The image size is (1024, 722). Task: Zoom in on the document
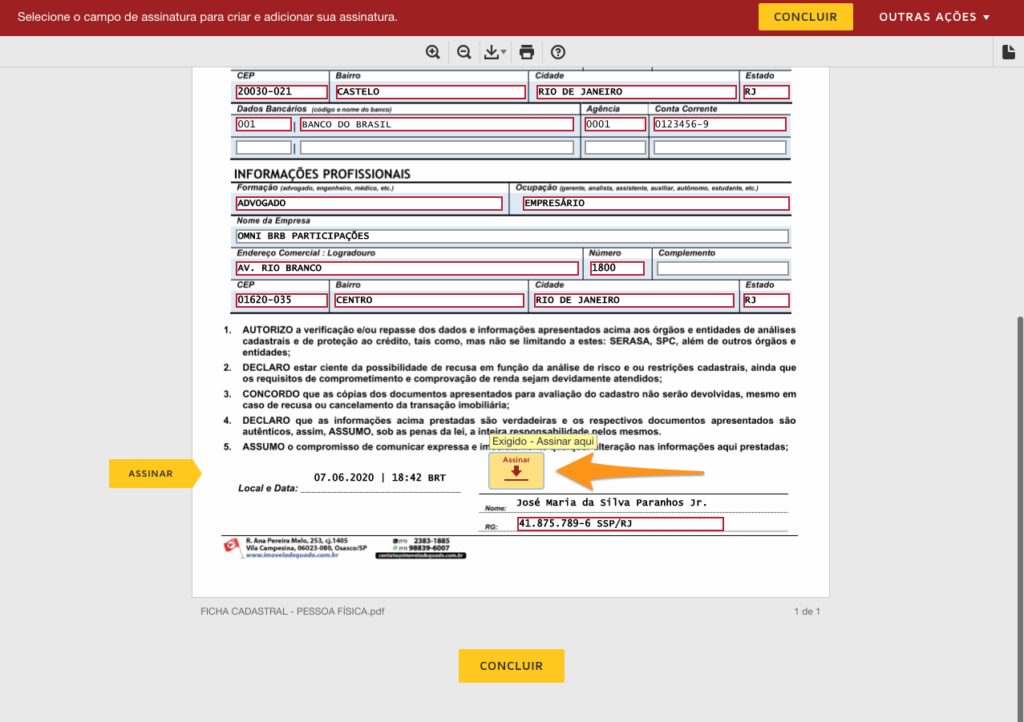pyautogui.click(x=432, y=52)
